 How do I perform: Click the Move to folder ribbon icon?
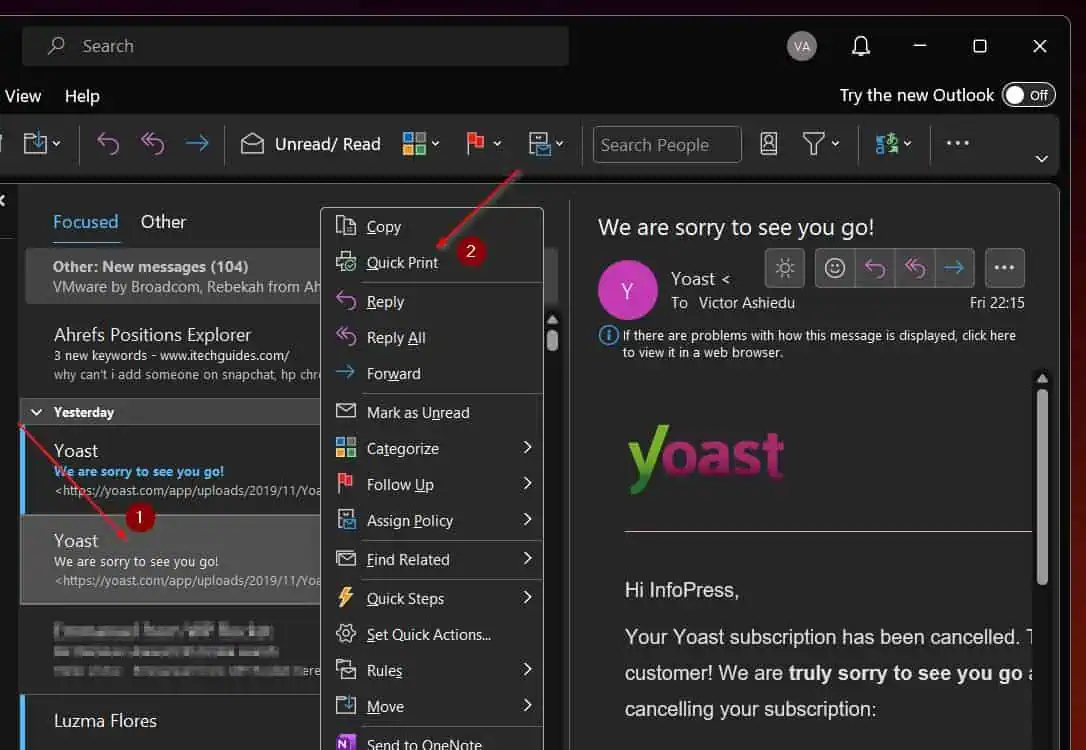[35, 143]
